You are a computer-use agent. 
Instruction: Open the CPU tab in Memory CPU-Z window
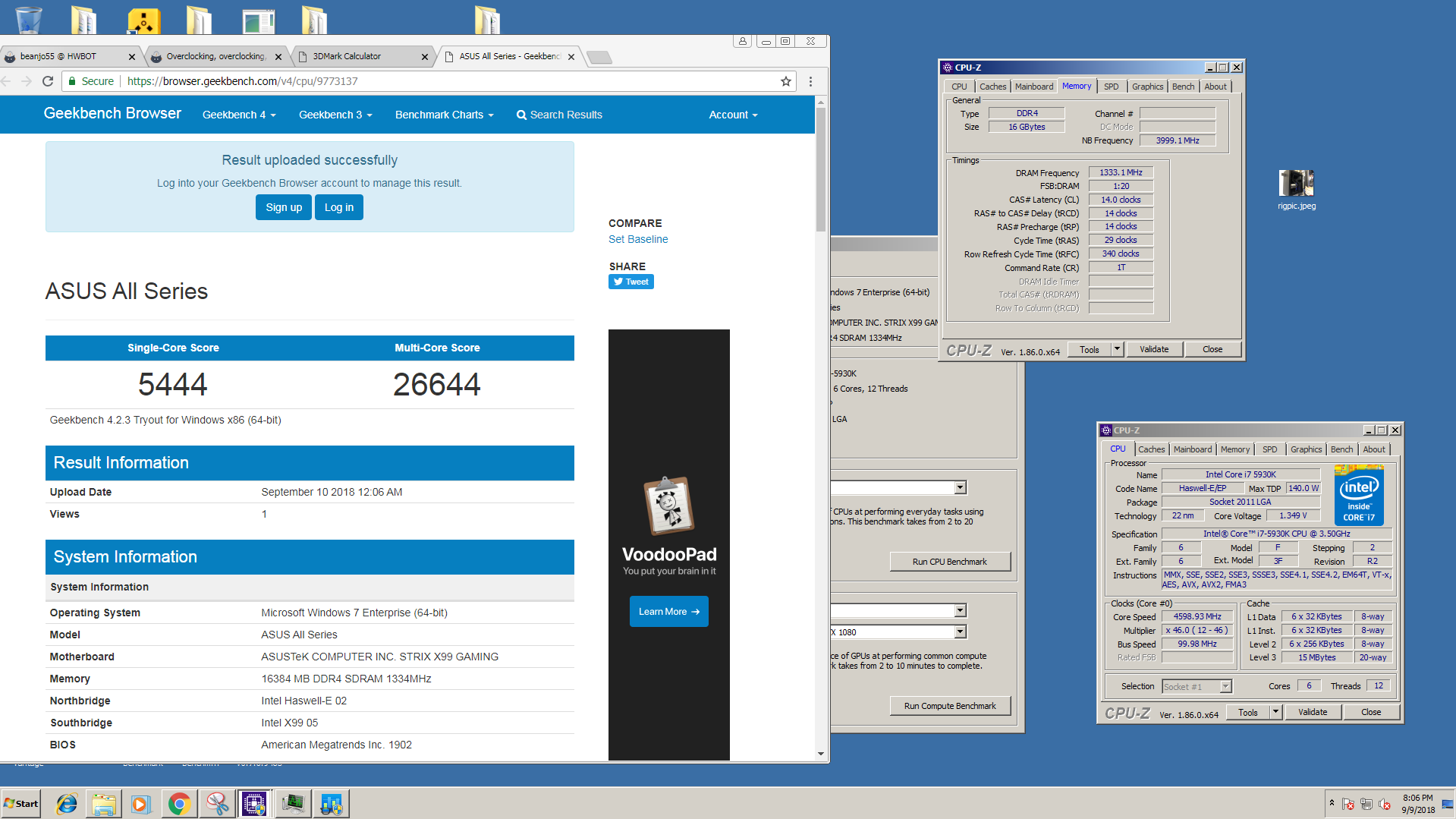959,87
